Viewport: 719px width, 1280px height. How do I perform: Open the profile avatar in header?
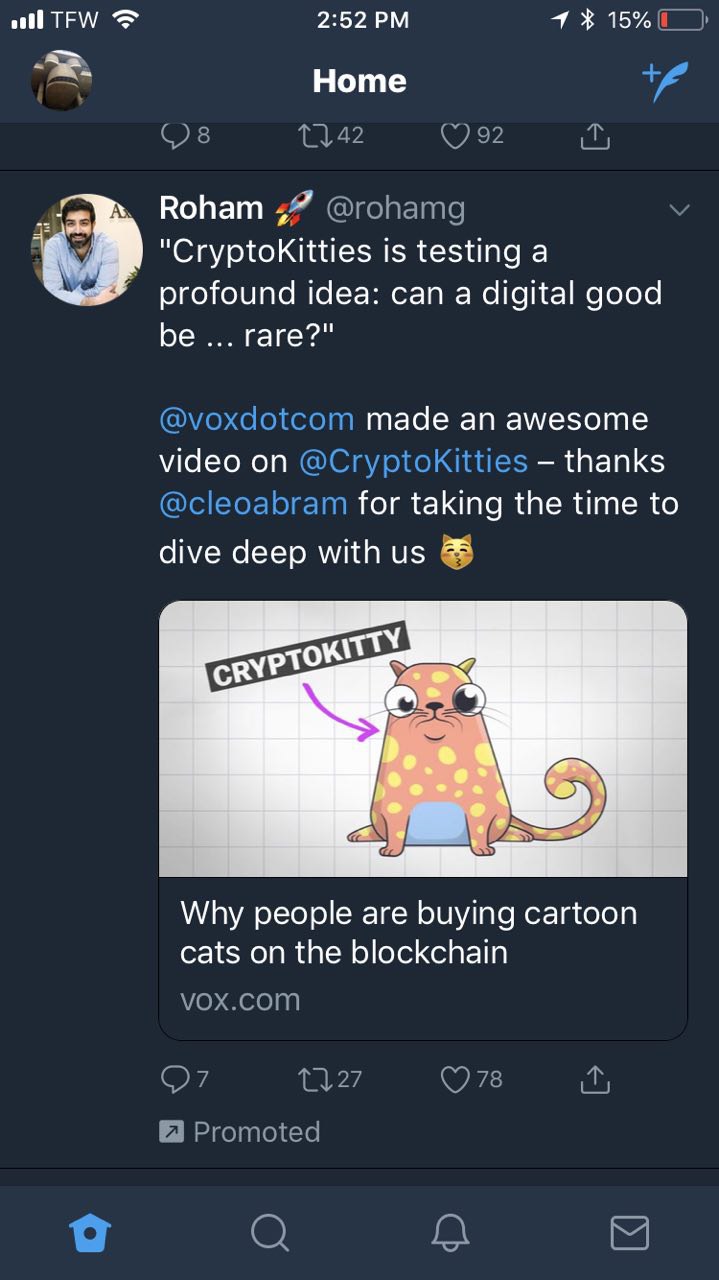[x=62, y=80]
